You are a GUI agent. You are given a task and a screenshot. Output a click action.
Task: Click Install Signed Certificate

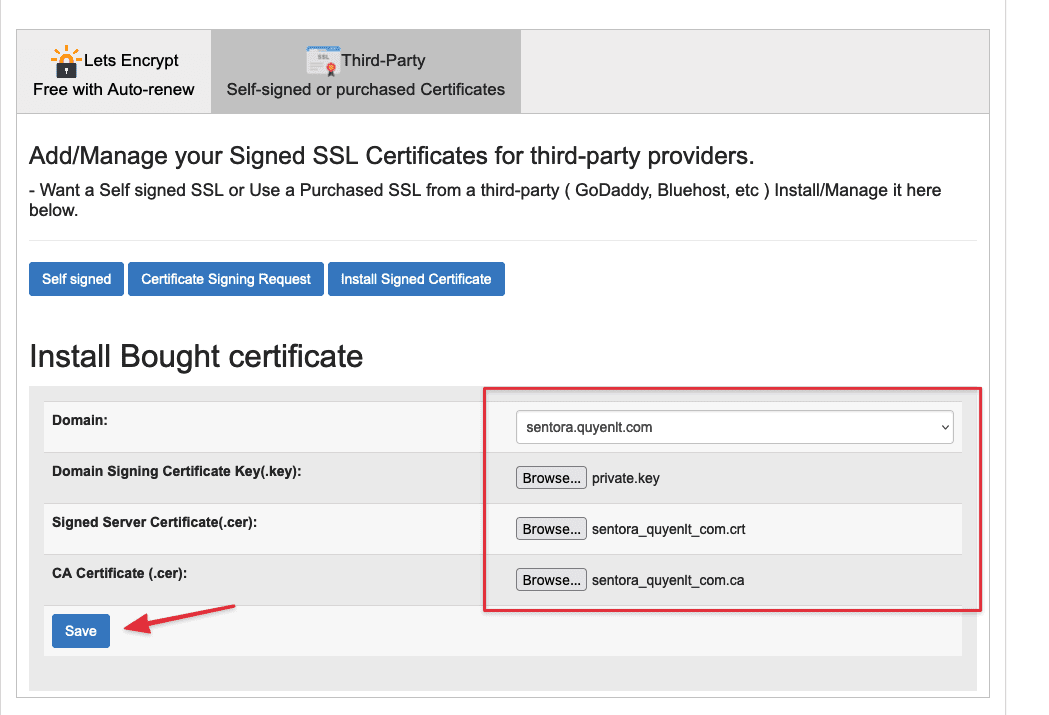(416, 279)
